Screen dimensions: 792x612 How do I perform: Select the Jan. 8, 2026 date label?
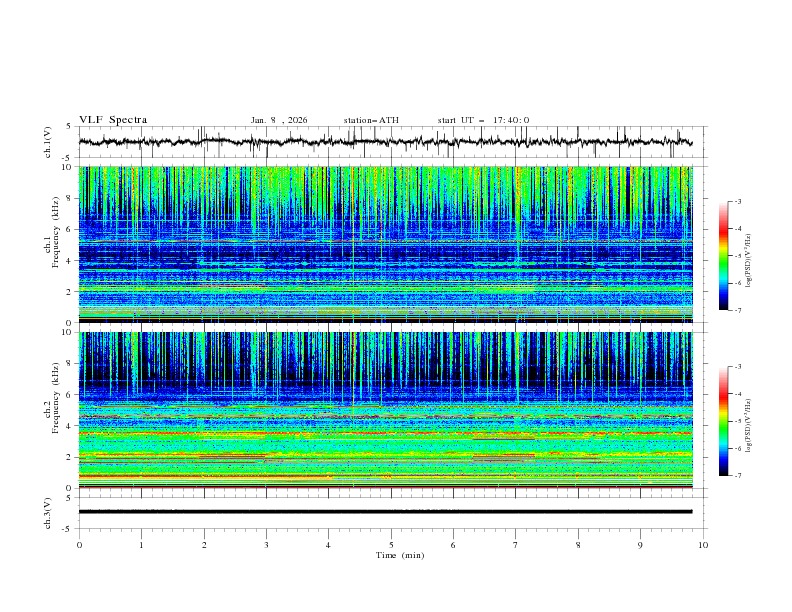point(279,120)
